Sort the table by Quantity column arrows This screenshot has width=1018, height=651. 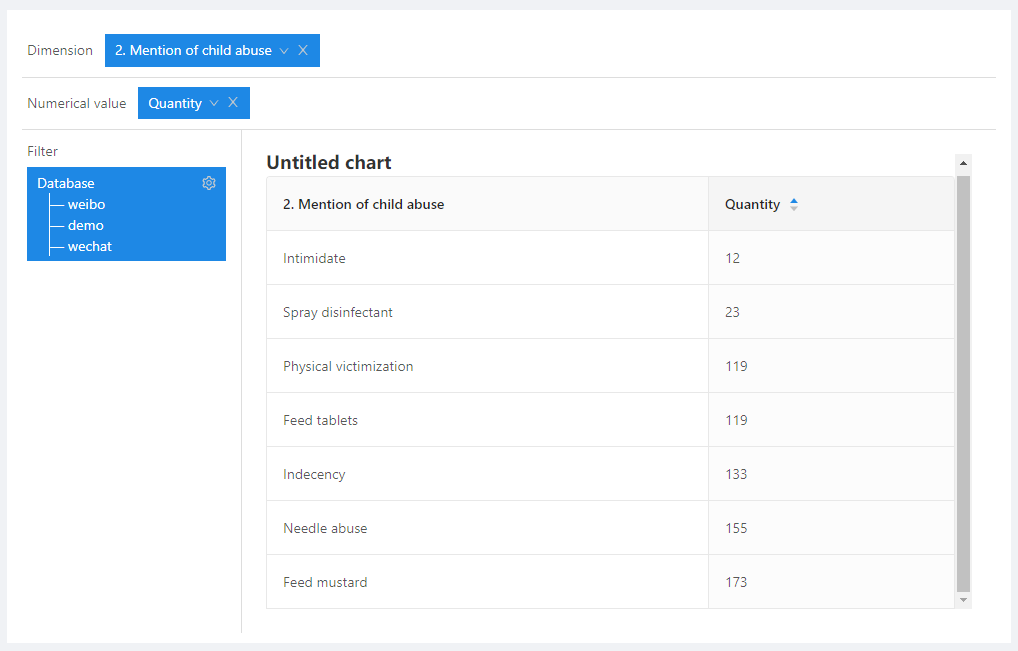coord(794,204)
